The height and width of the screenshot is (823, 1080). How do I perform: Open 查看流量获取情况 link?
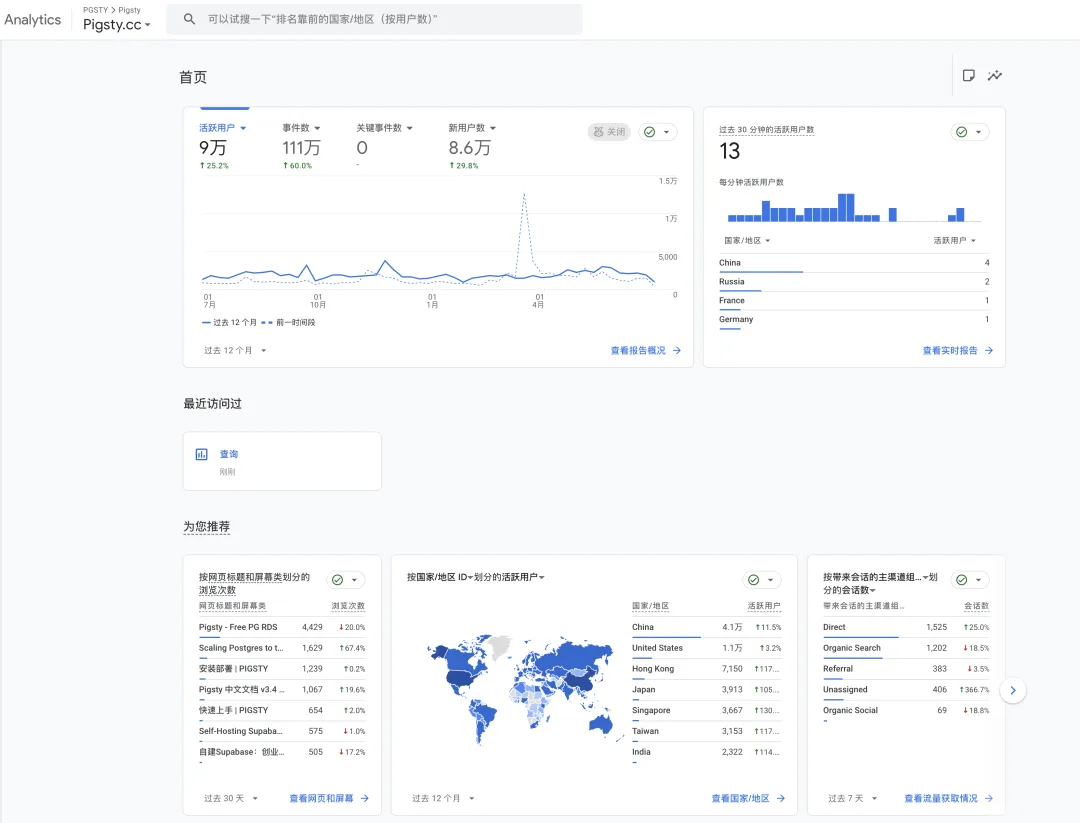pos(941,798)
